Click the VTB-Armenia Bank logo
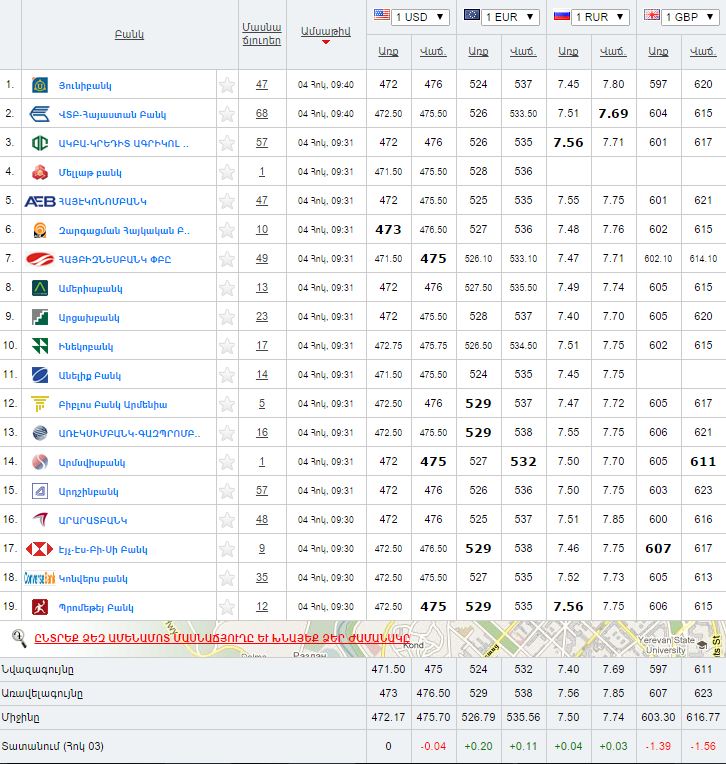The image size is (726, 764). (x=41, y=114)
